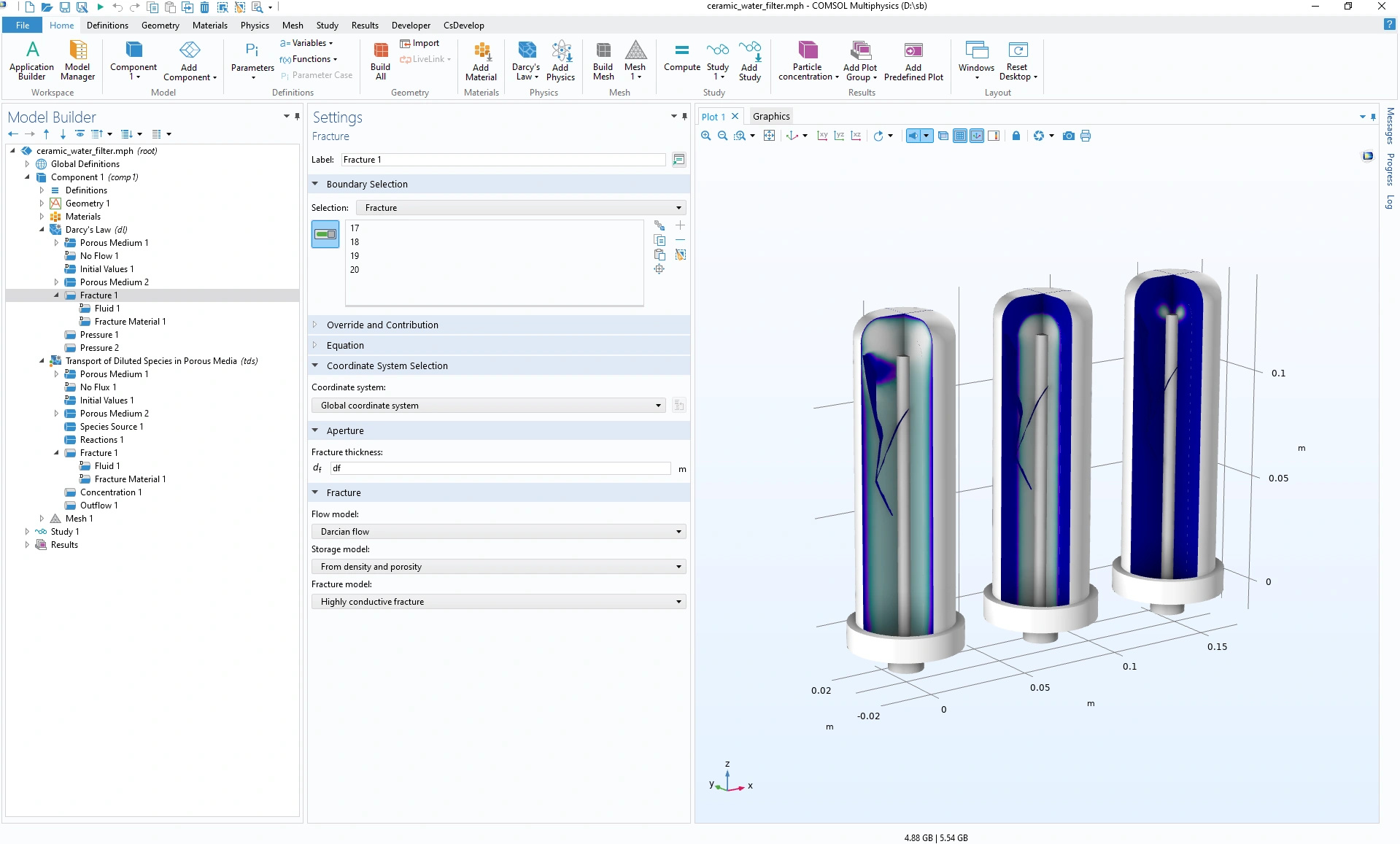Click the Delete trash icon in top toolbar

tap(204, 7)
